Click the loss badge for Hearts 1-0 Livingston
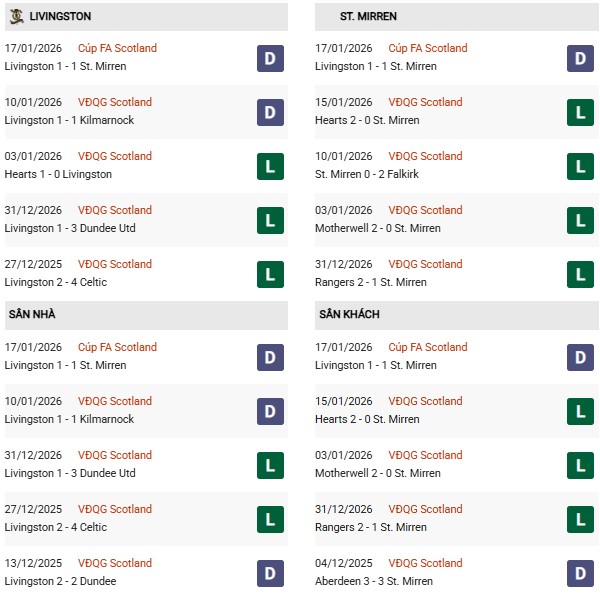This screenshot has height=594, width=600. [269, 166]
